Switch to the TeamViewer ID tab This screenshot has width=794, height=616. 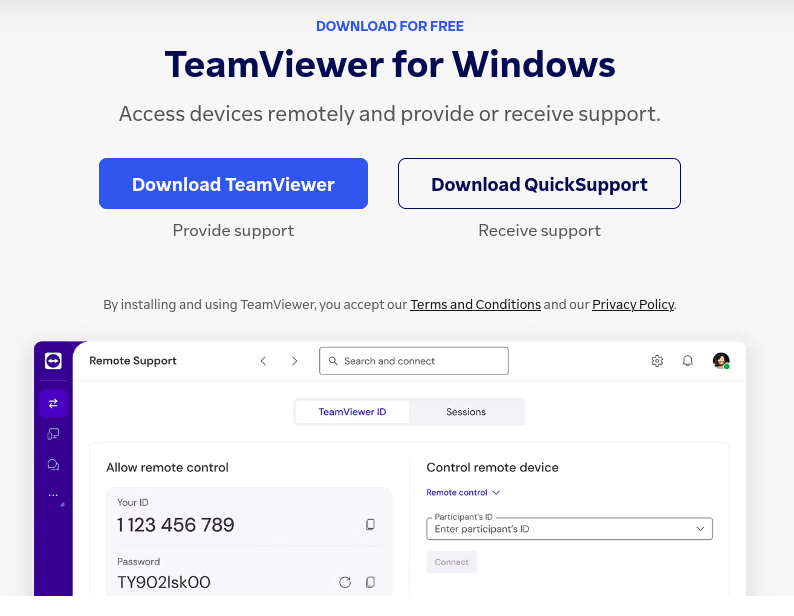pos(352,412)
